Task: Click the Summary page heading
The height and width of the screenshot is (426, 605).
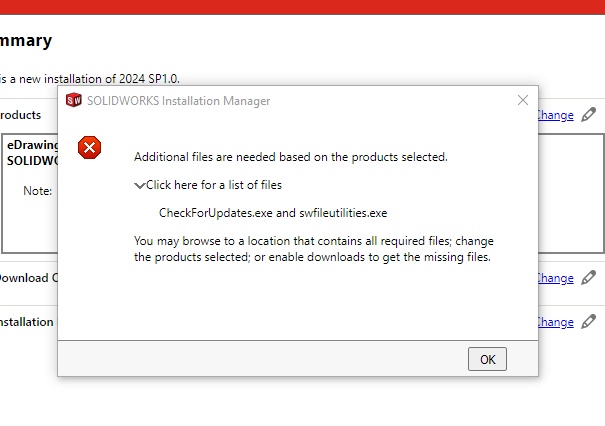Action: tap(26, 41)
